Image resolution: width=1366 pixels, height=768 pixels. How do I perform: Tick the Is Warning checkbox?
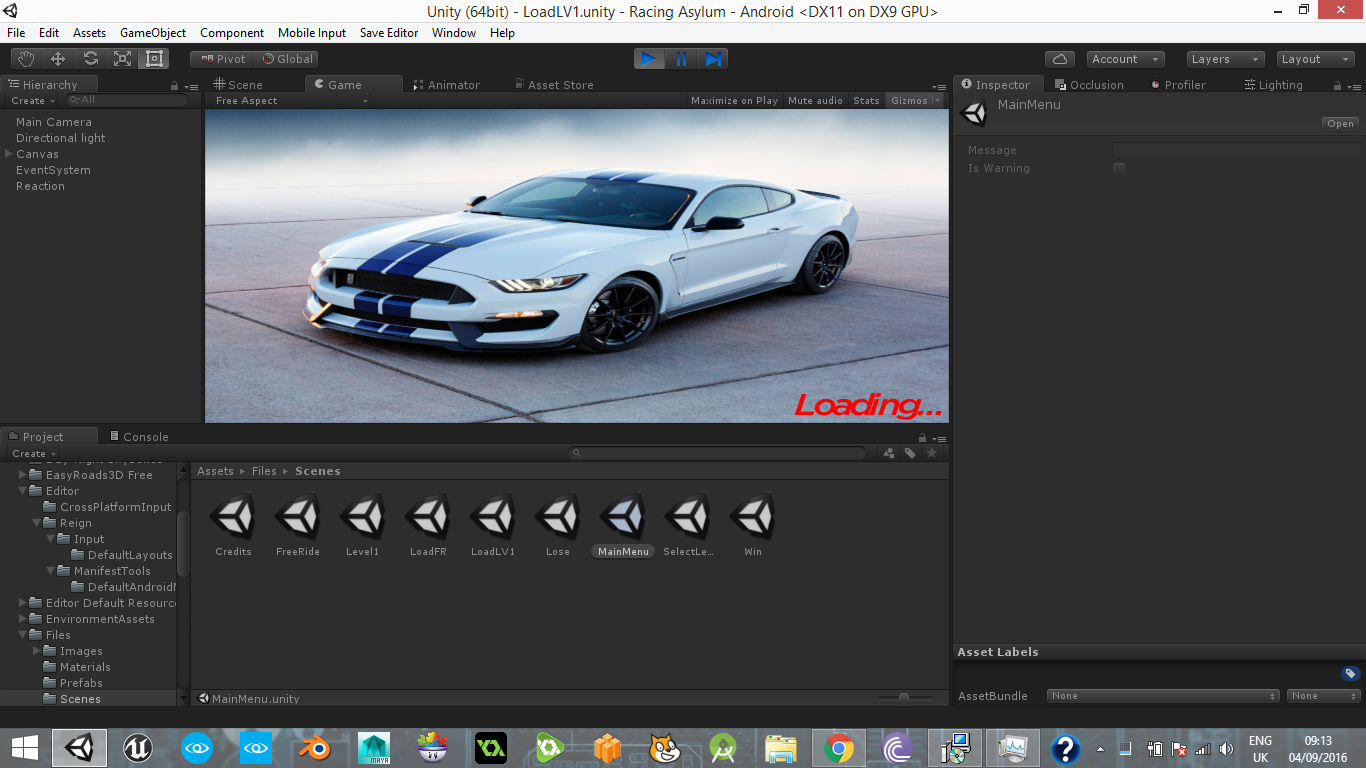click(1119, 168)
